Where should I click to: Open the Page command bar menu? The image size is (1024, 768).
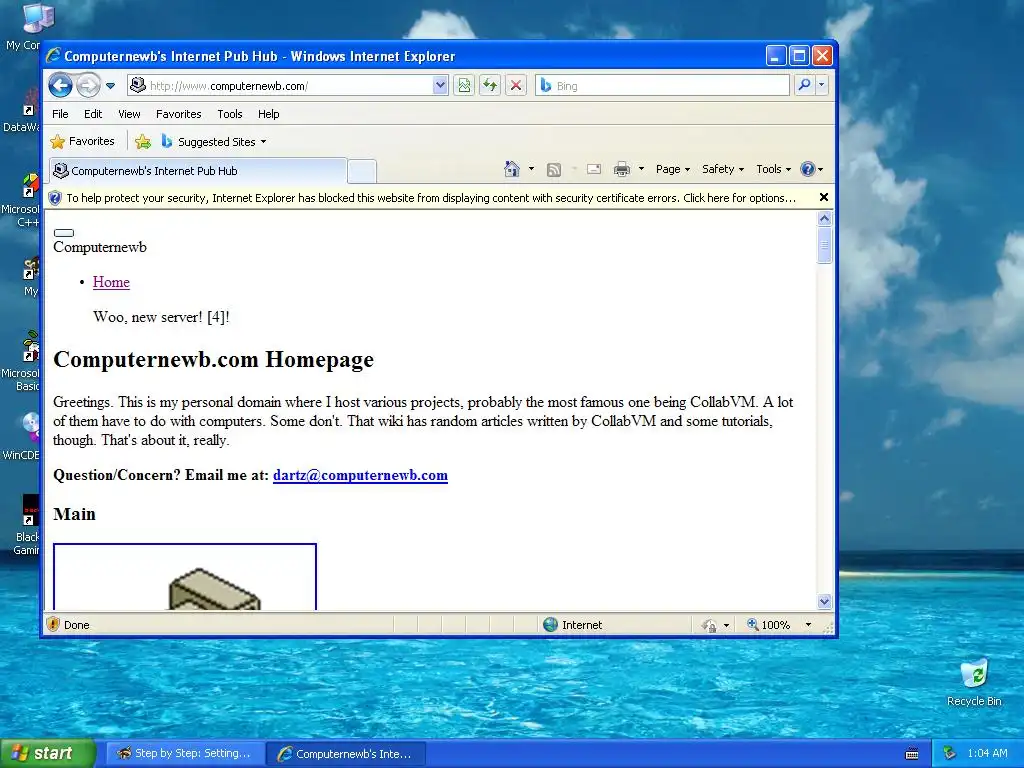point(673,169)
